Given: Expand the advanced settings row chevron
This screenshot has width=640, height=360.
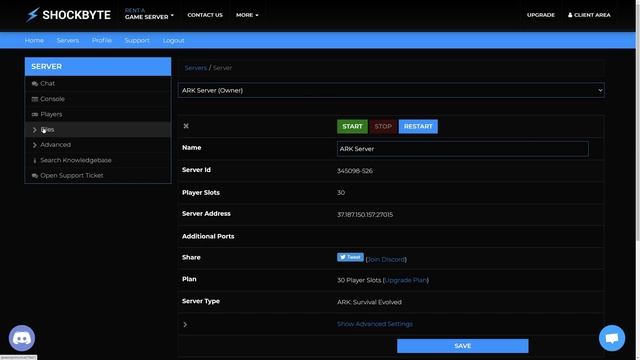Looking at the screenshot, I should point(185,324).
